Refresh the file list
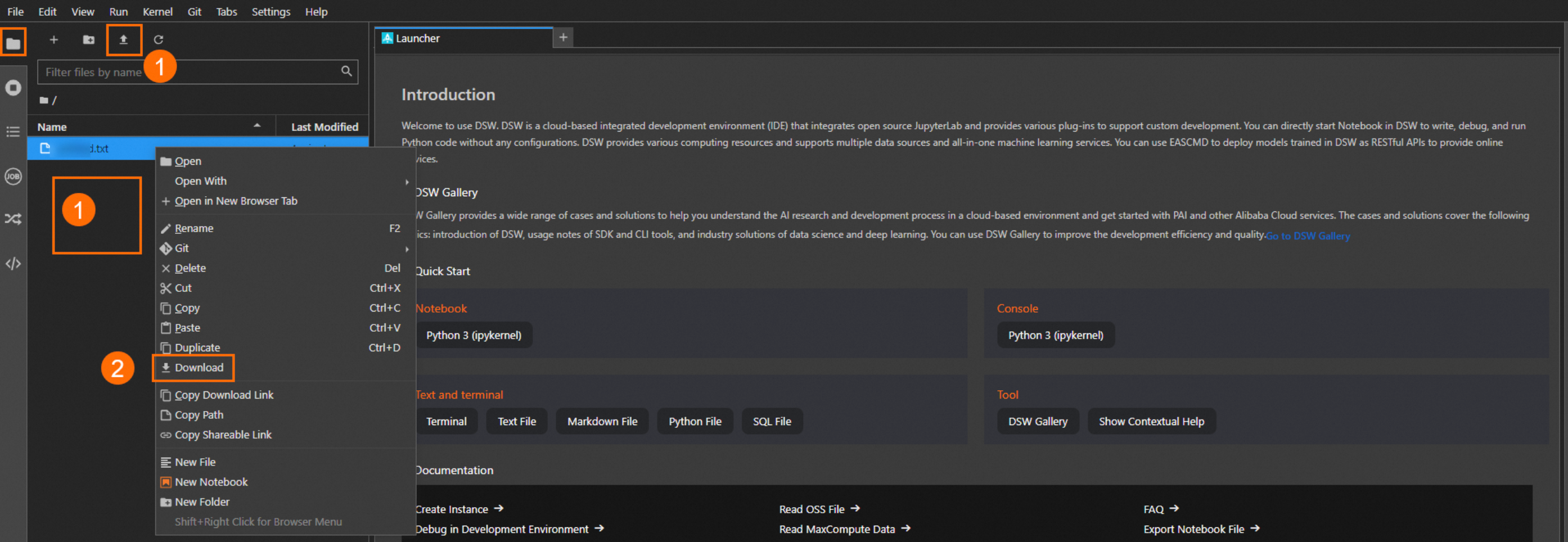This screenshot has width=1568, height=542. click(158, 39)
